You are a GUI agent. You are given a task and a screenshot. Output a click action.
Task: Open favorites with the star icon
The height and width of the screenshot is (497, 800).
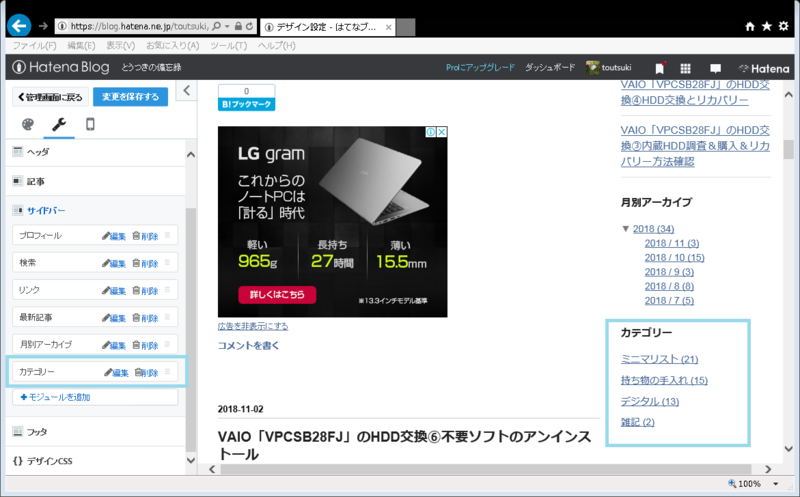tap(767, 26)
